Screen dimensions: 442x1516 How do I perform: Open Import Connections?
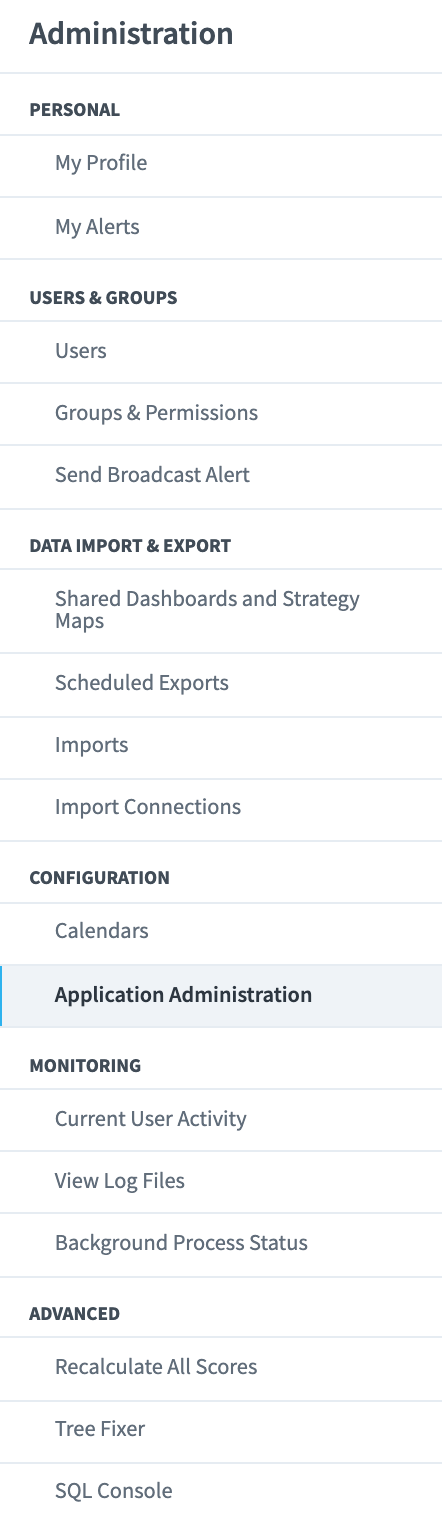pos(221,807)
